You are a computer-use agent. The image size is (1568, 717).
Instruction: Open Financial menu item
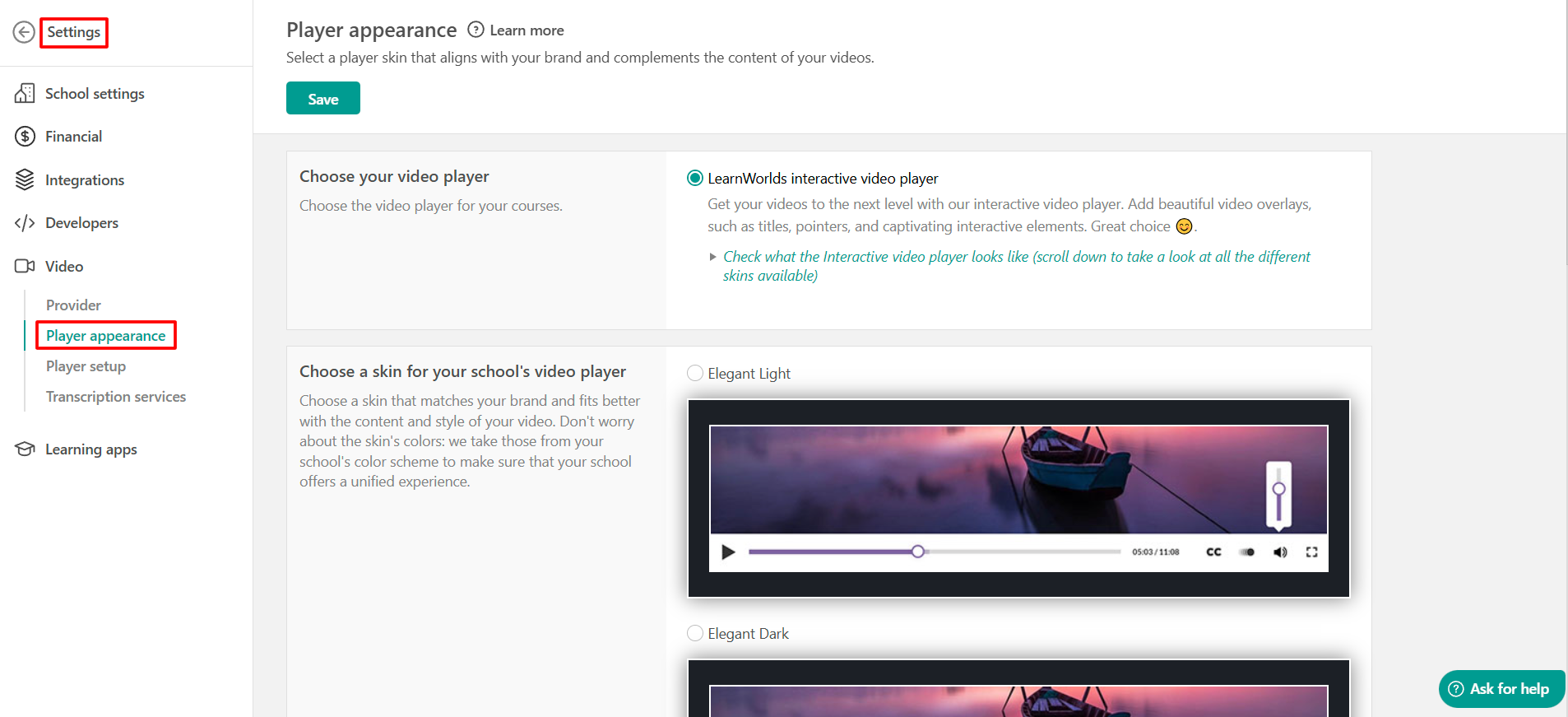click(73, 137)
